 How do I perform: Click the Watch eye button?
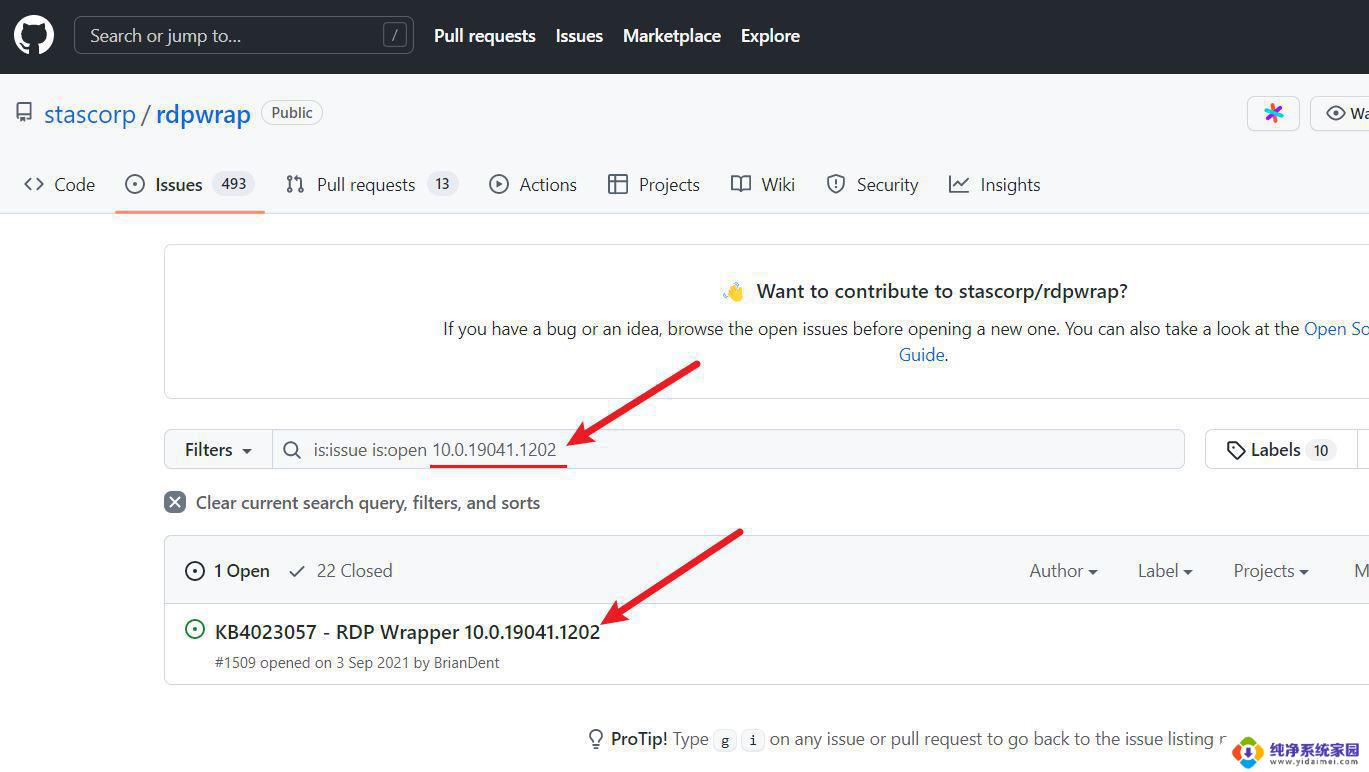click(1340, 113)
